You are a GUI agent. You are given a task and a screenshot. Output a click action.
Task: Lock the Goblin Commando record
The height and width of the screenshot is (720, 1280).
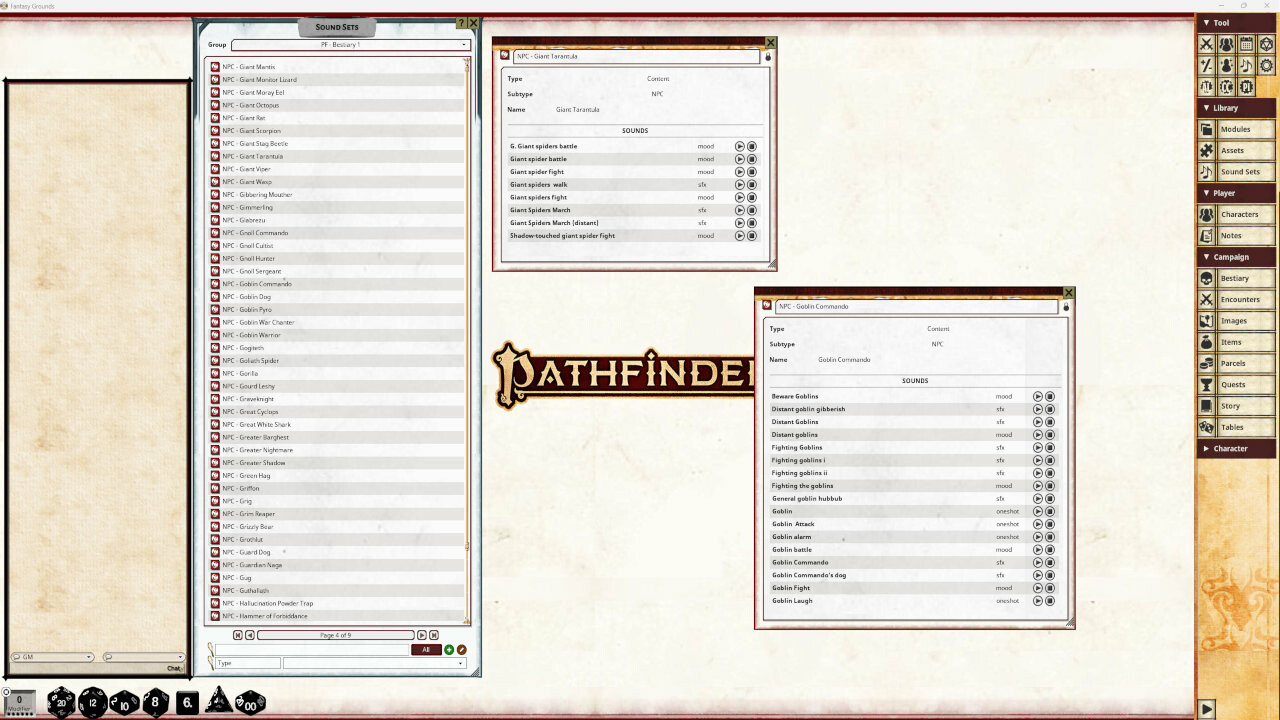1064,307
